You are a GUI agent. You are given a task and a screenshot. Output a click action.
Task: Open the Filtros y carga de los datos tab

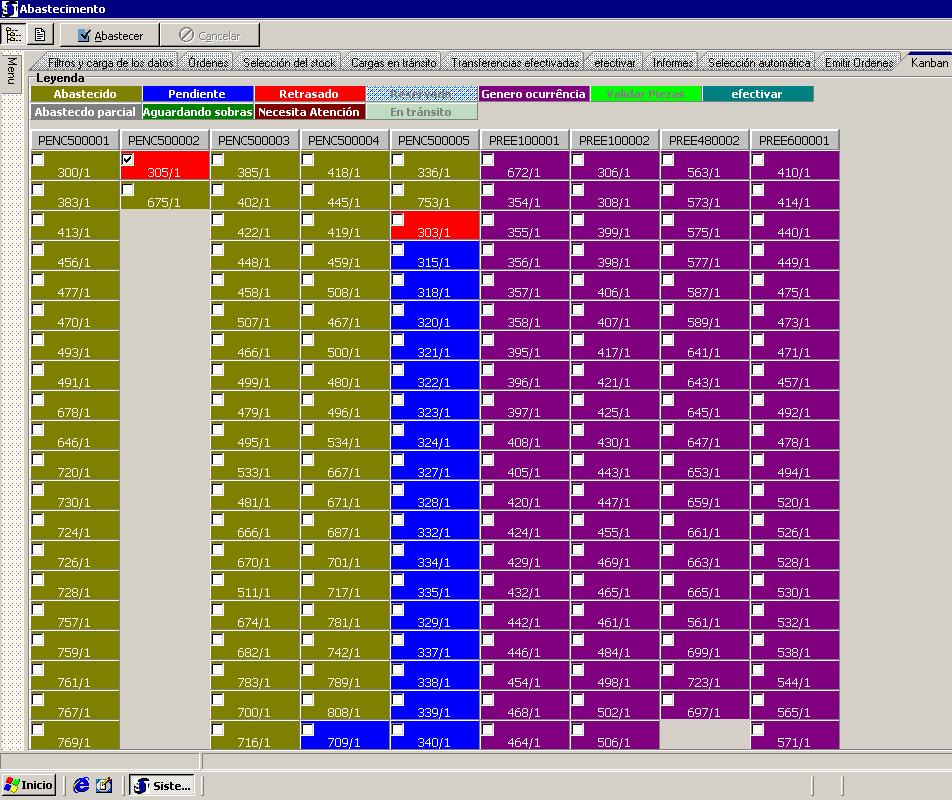pyautogui.click(x=109, y=63)
